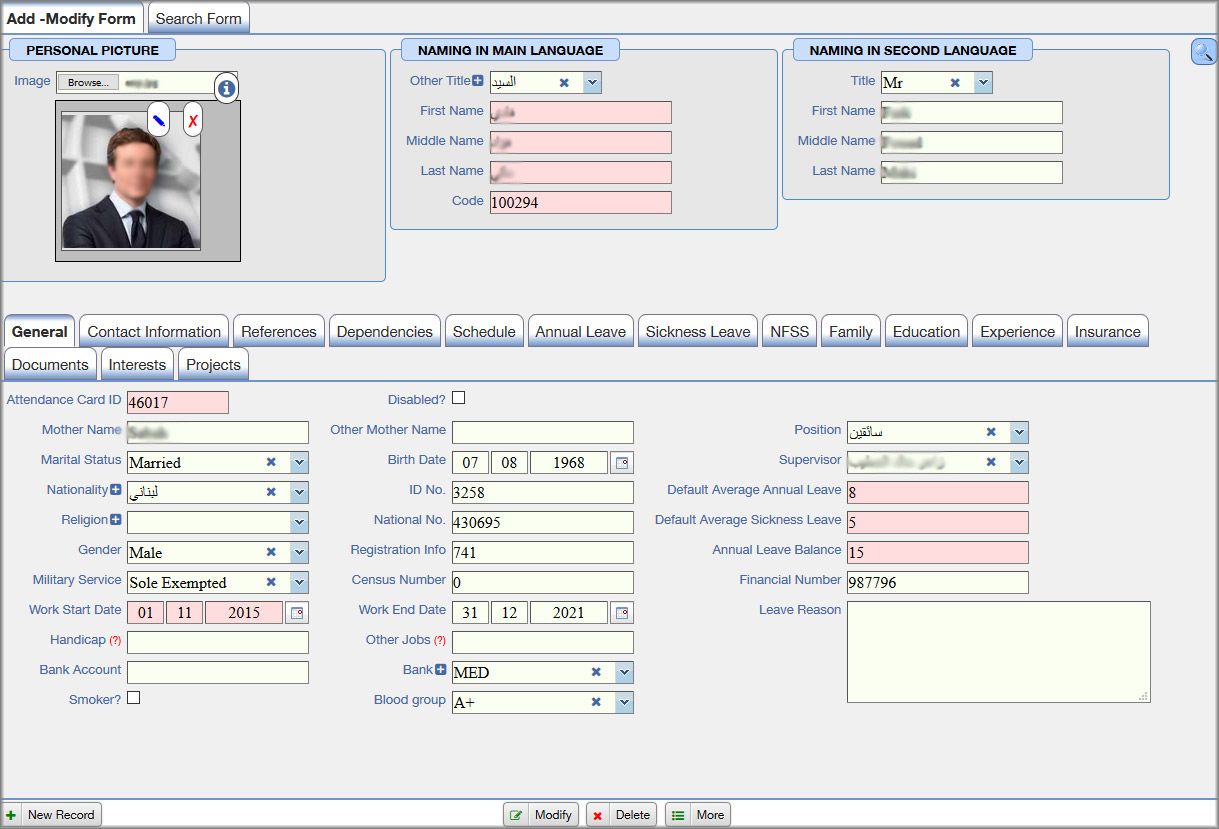1219x829 pixels.
Task: Click the plus icon beside Bank label
Action: point(440,670)
